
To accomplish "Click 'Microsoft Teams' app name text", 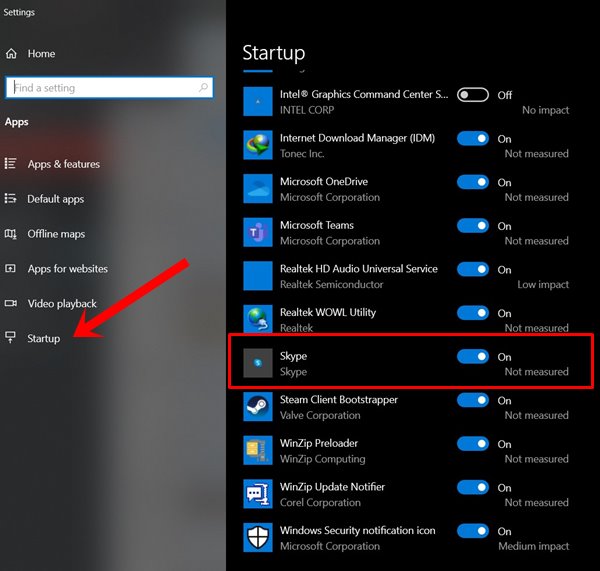I will [x=317, y=225].
